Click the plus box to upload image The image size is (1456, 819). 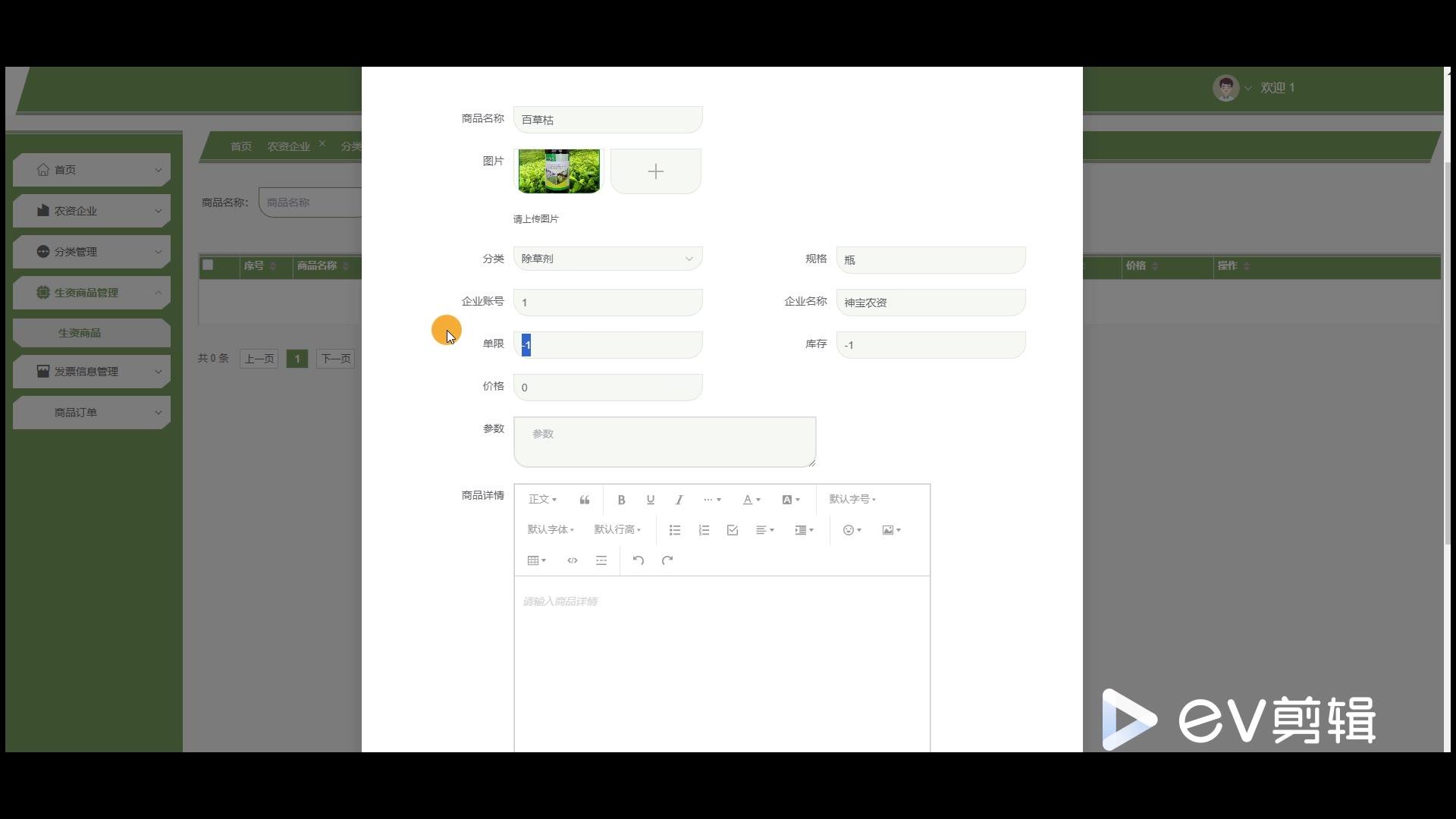tap(655, 171)
